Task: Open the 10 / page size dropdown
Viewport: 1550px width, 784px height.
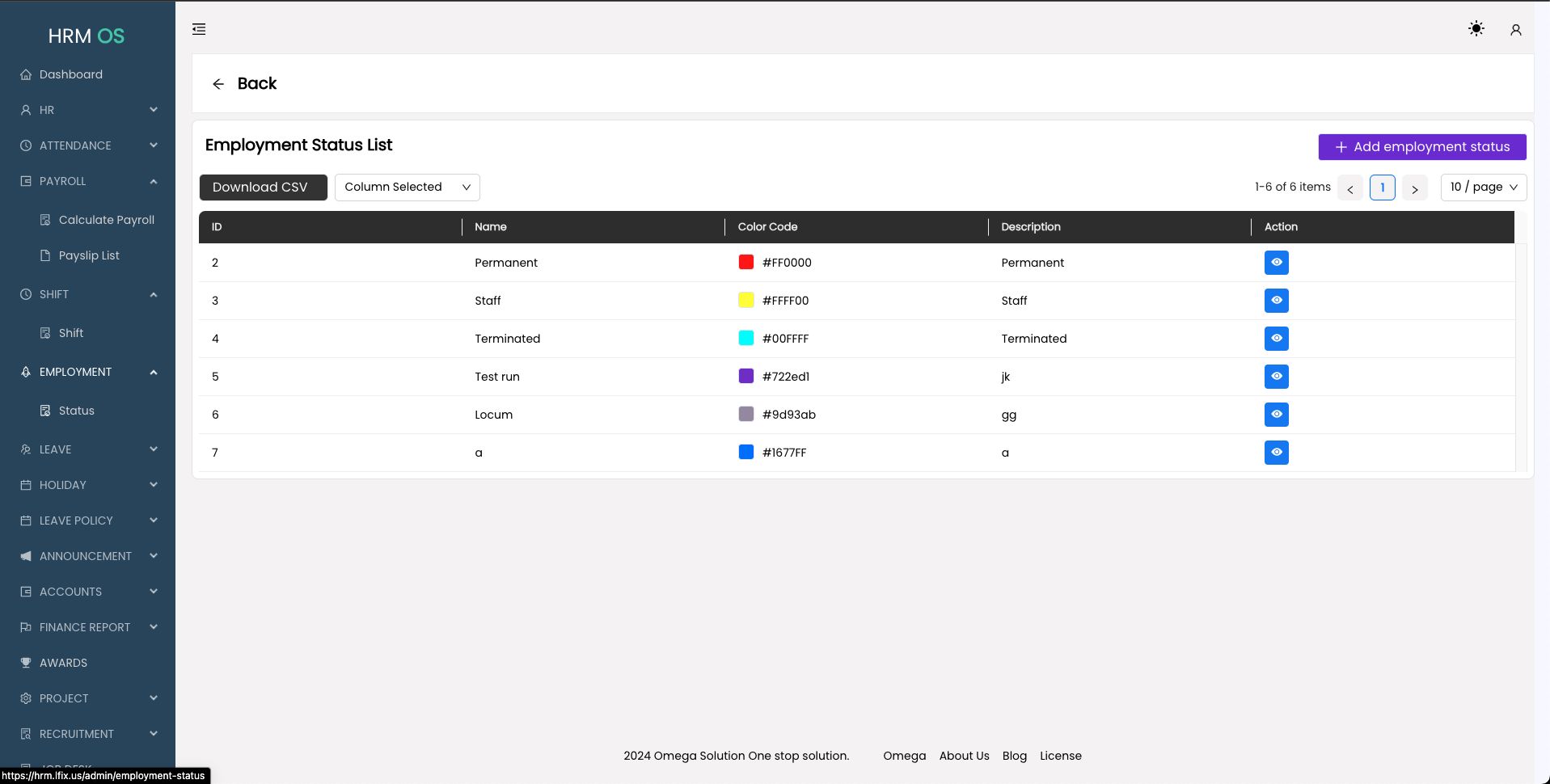Action: [x=1484, y=188]
